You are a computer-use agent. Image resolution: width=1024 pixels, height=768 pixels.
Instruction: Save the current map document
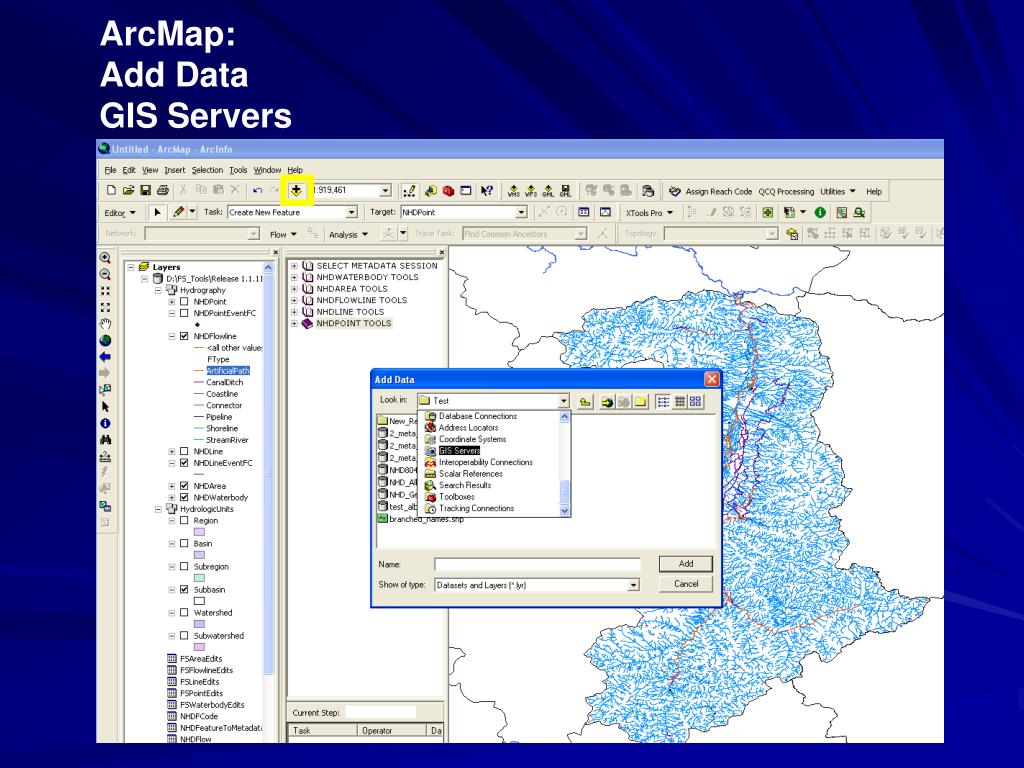pyautogui.click(x=145, y=190)
